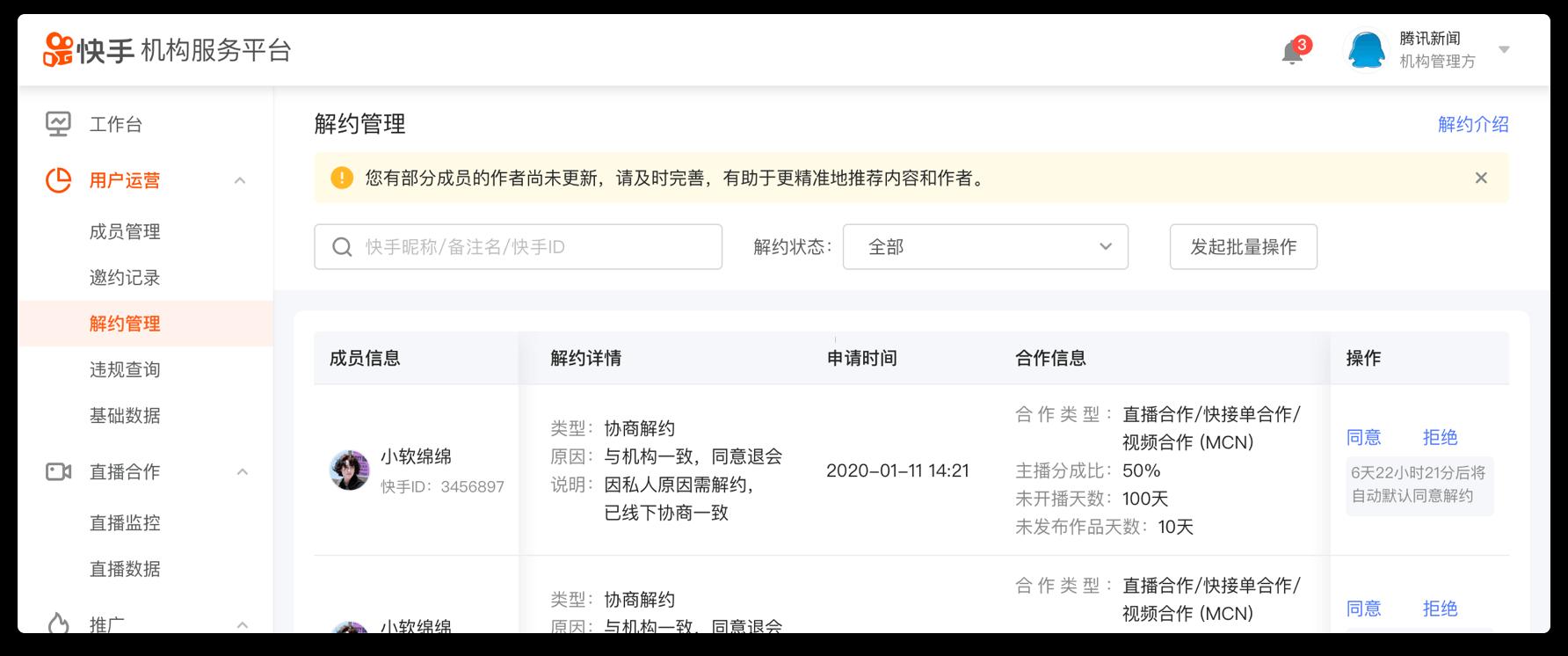Viewport: 1568px width, 656px height.
Task: Click the Kuaishou logo icon
Action: (58, 50)
